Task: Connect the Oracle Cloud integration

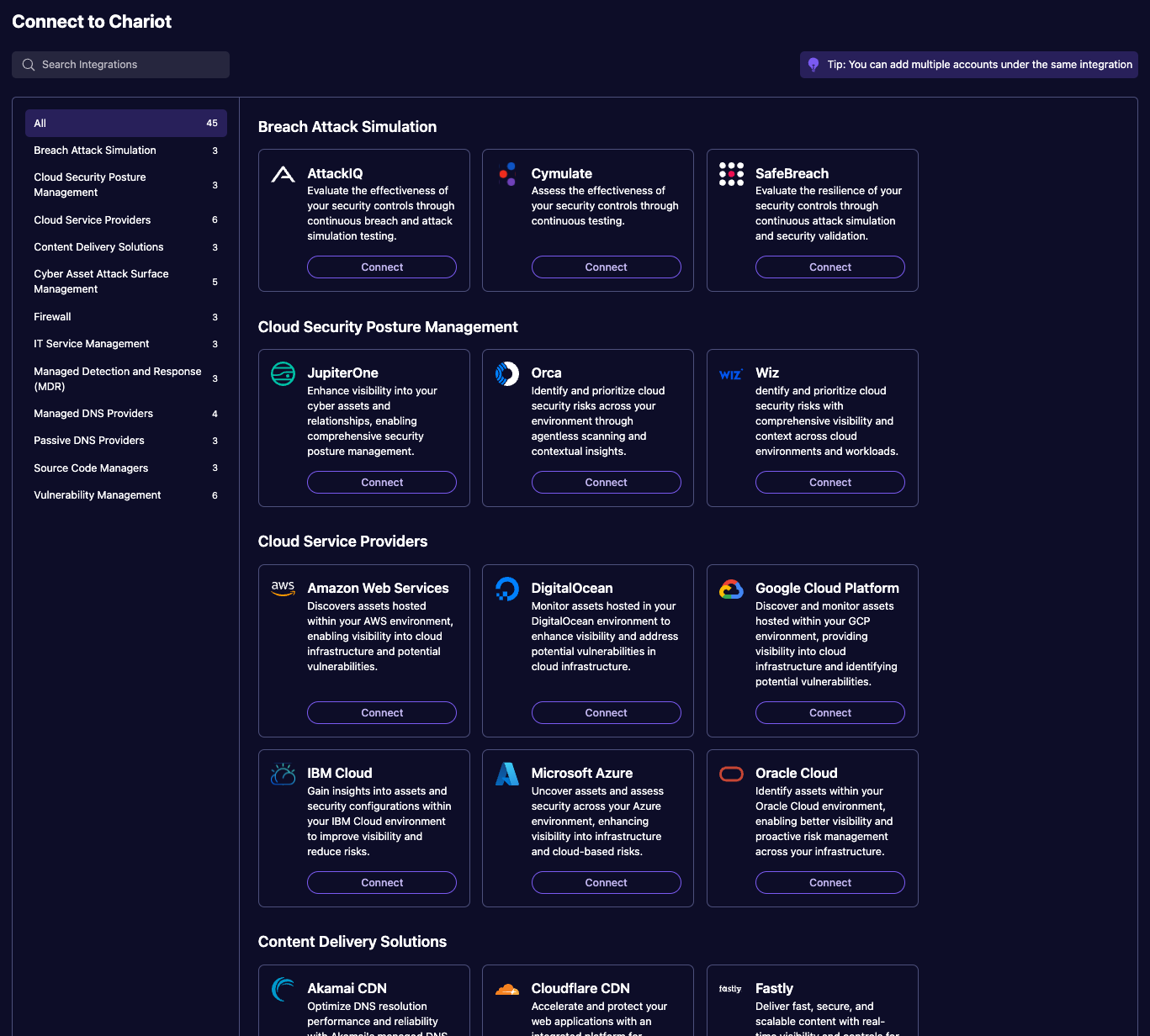Action: pos(830,883)
